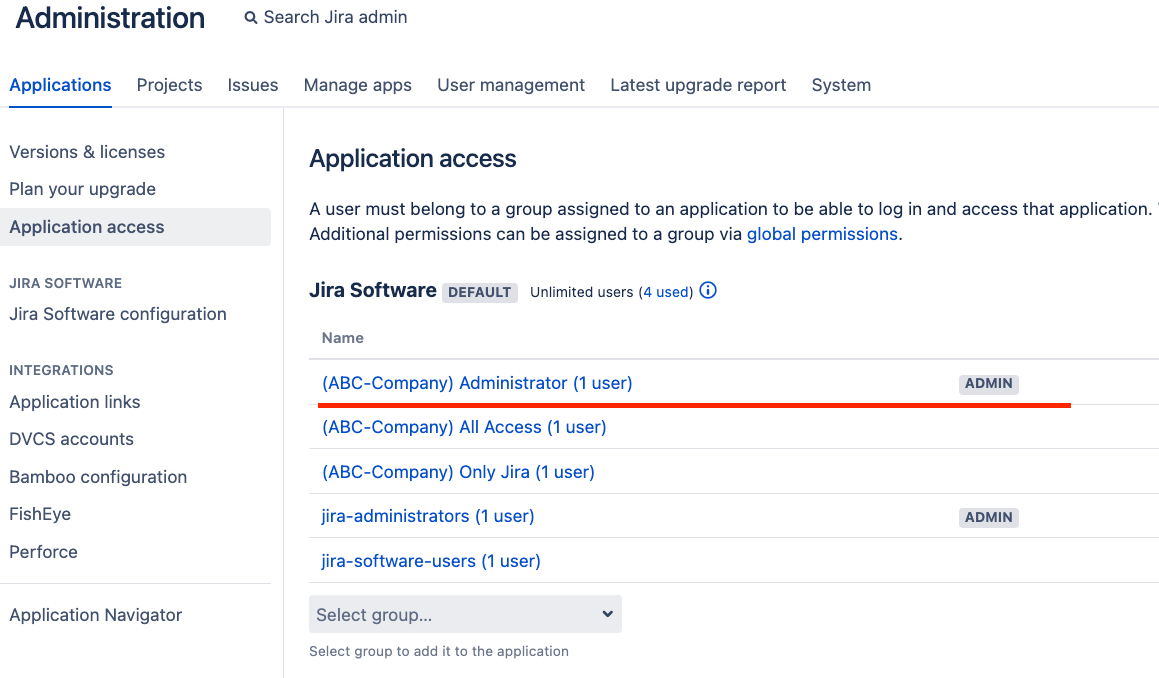Open the Manage apps tab
The height and width of the screenshot is (678, 1159).
point(358,85)
